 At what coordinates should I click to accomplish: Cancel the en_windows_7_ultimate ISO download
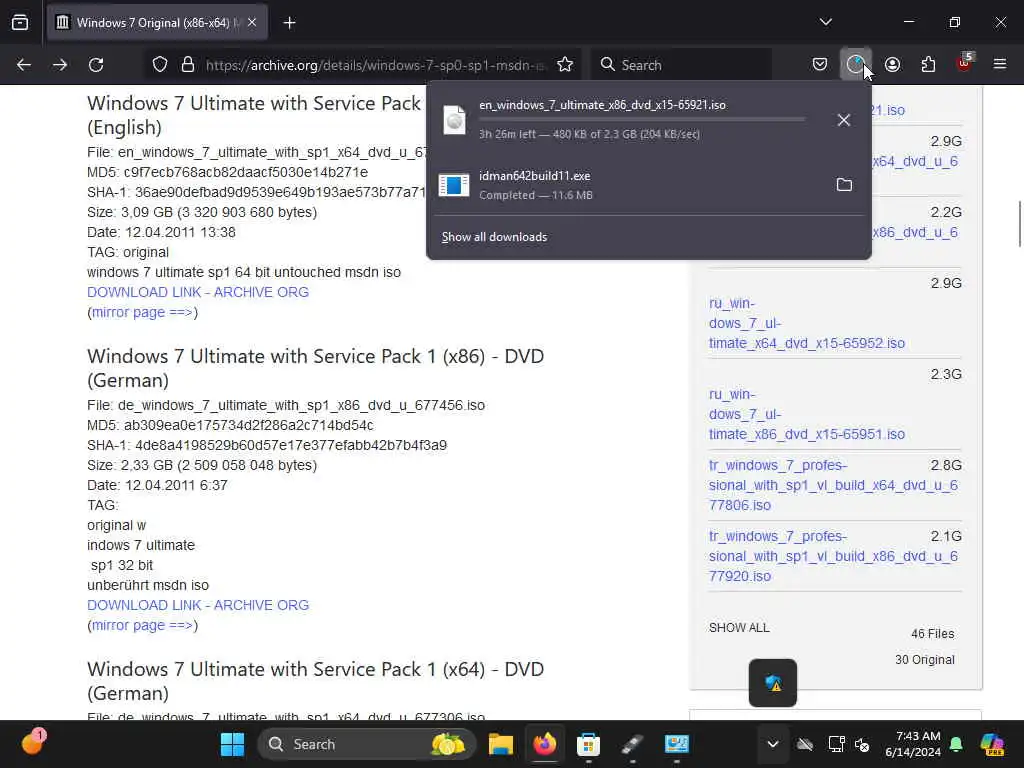point(844,120)
